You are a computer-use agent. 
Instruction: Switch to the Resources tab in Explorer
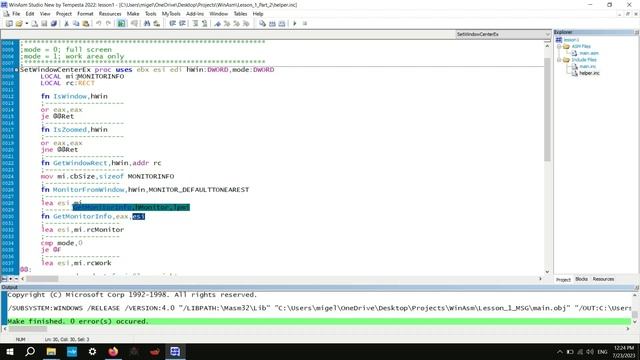(x=603, y=279)
